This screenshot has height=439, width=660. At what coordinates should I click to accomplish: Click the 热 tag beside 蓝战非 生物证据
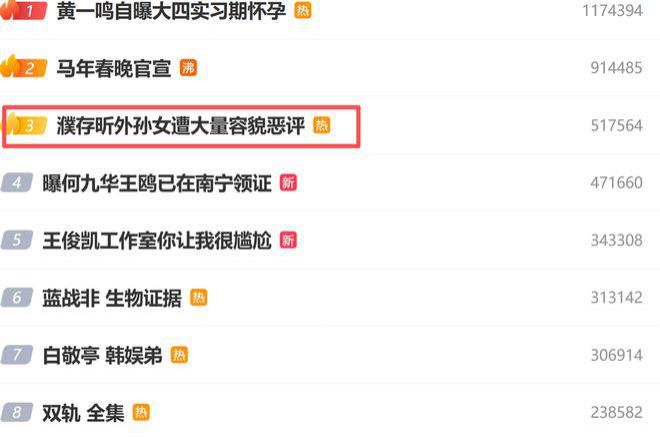click(199, 298)
